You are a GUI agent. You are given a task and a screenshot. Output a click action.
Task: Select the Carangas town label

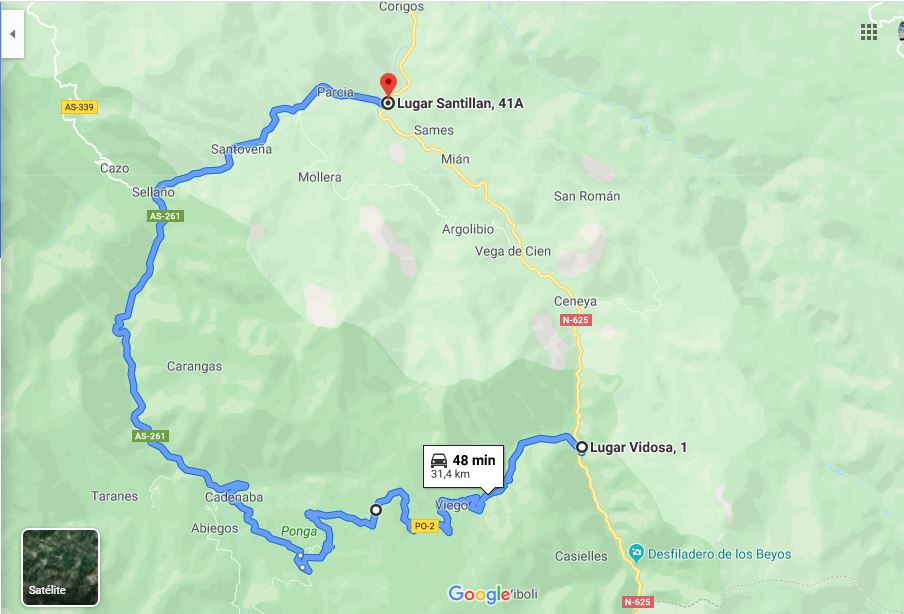tap(194, 367)
